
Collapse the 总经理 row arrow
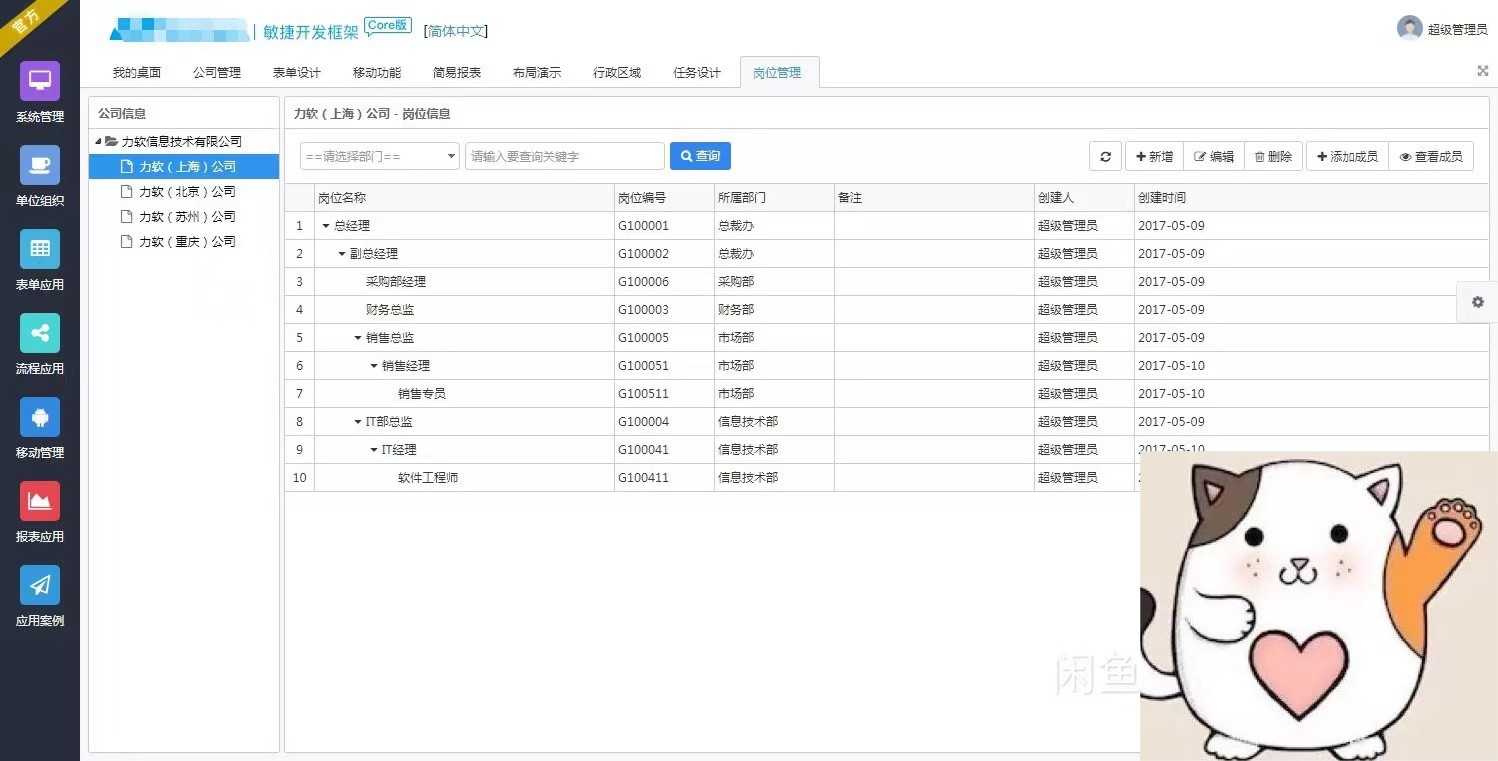coord(326,226)
